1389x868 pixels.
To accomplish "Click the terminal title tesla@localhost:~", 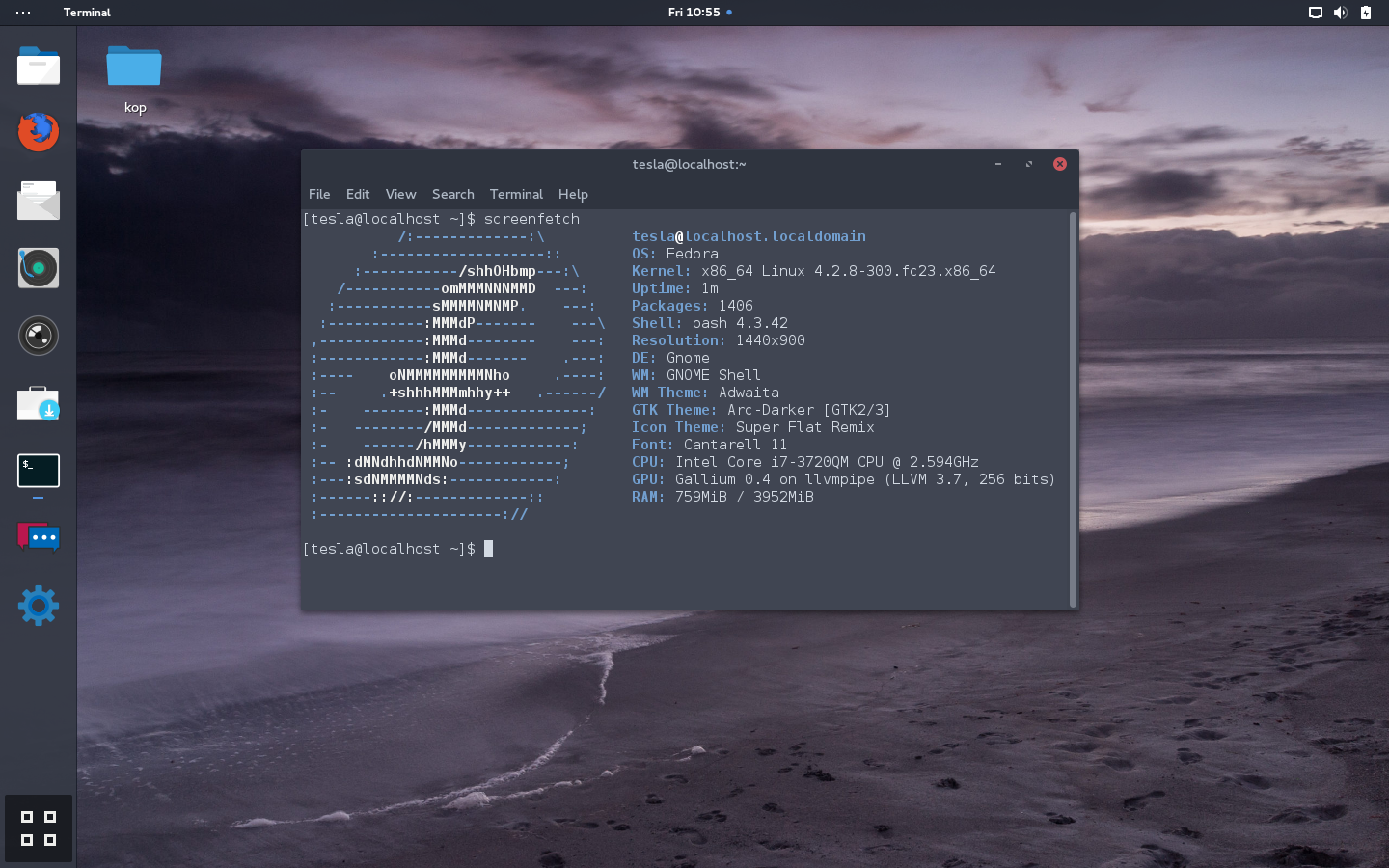I will 689,164.
